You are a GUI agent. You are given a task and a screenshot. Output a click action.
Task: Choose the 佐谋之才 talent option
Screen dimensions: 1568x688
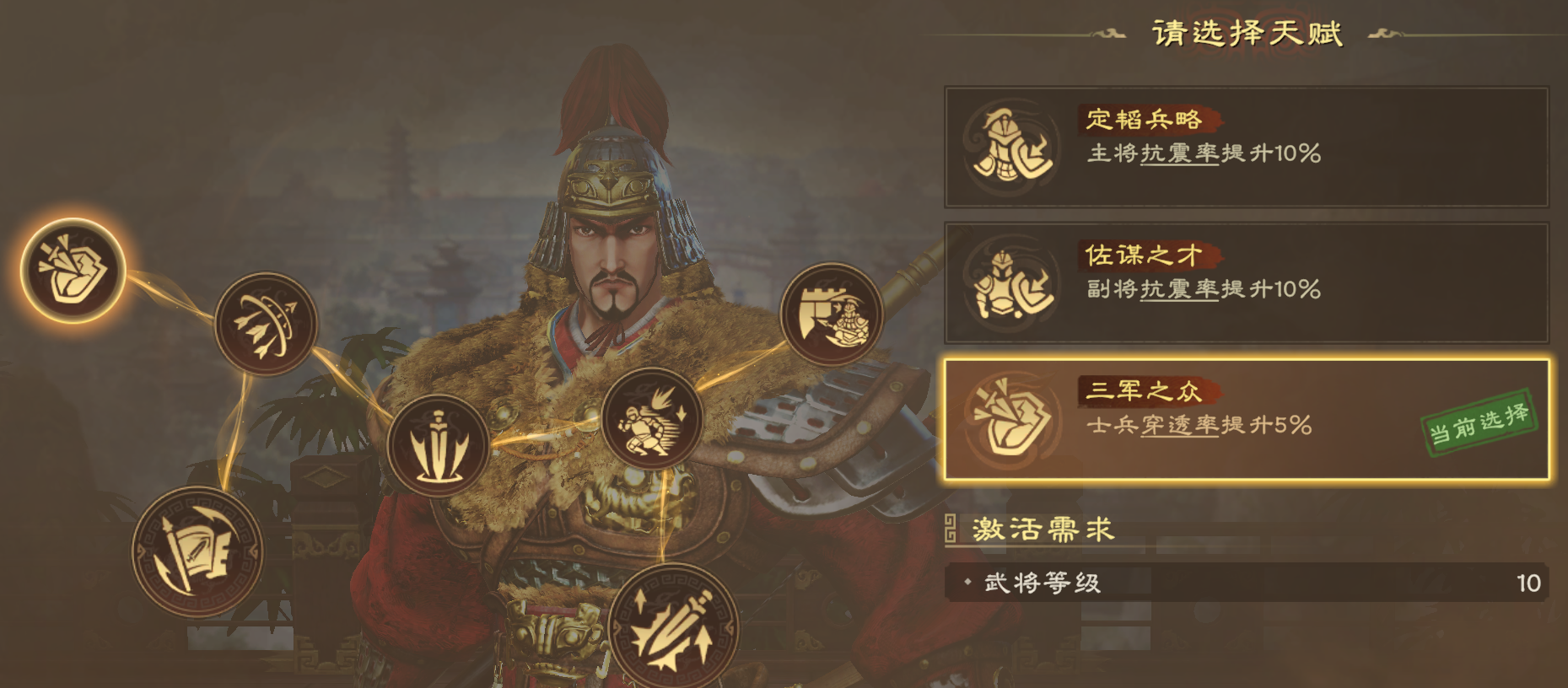pos(1247,283)
